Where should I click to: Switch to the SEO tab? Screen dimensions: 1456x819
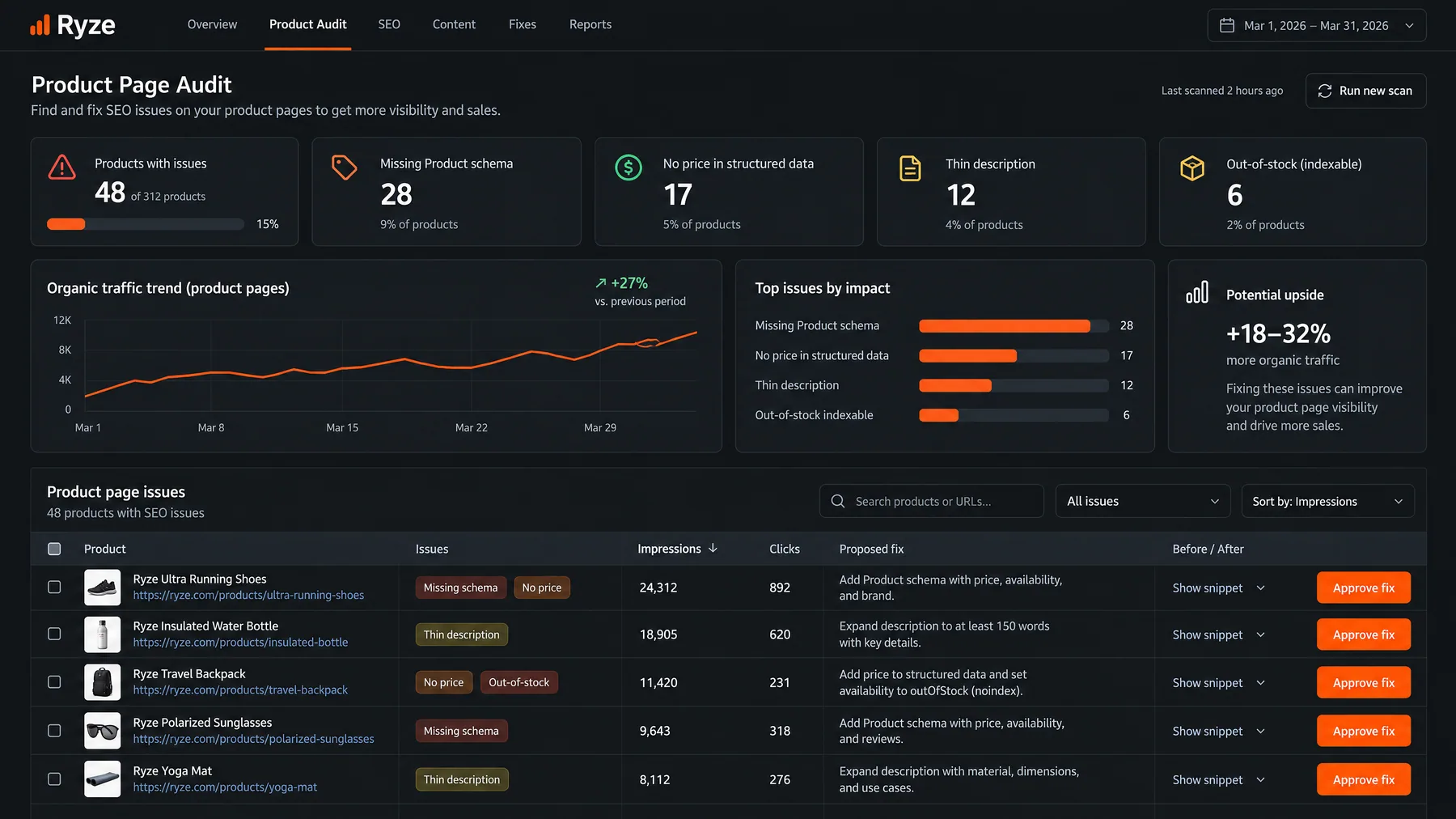(389, 24)
